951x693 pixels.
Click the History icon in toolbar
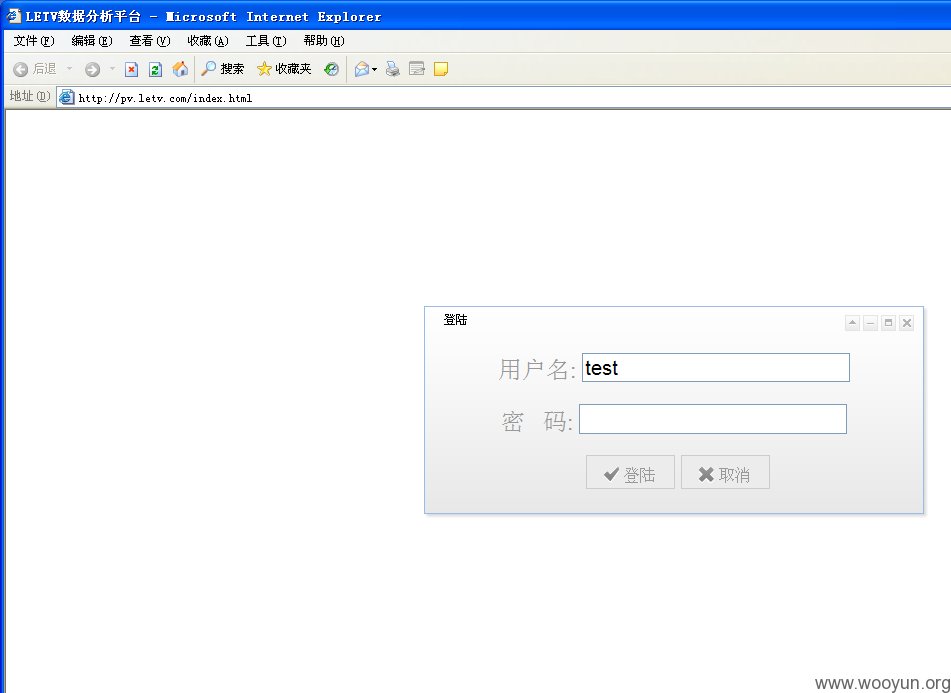[x=331, y=69]
